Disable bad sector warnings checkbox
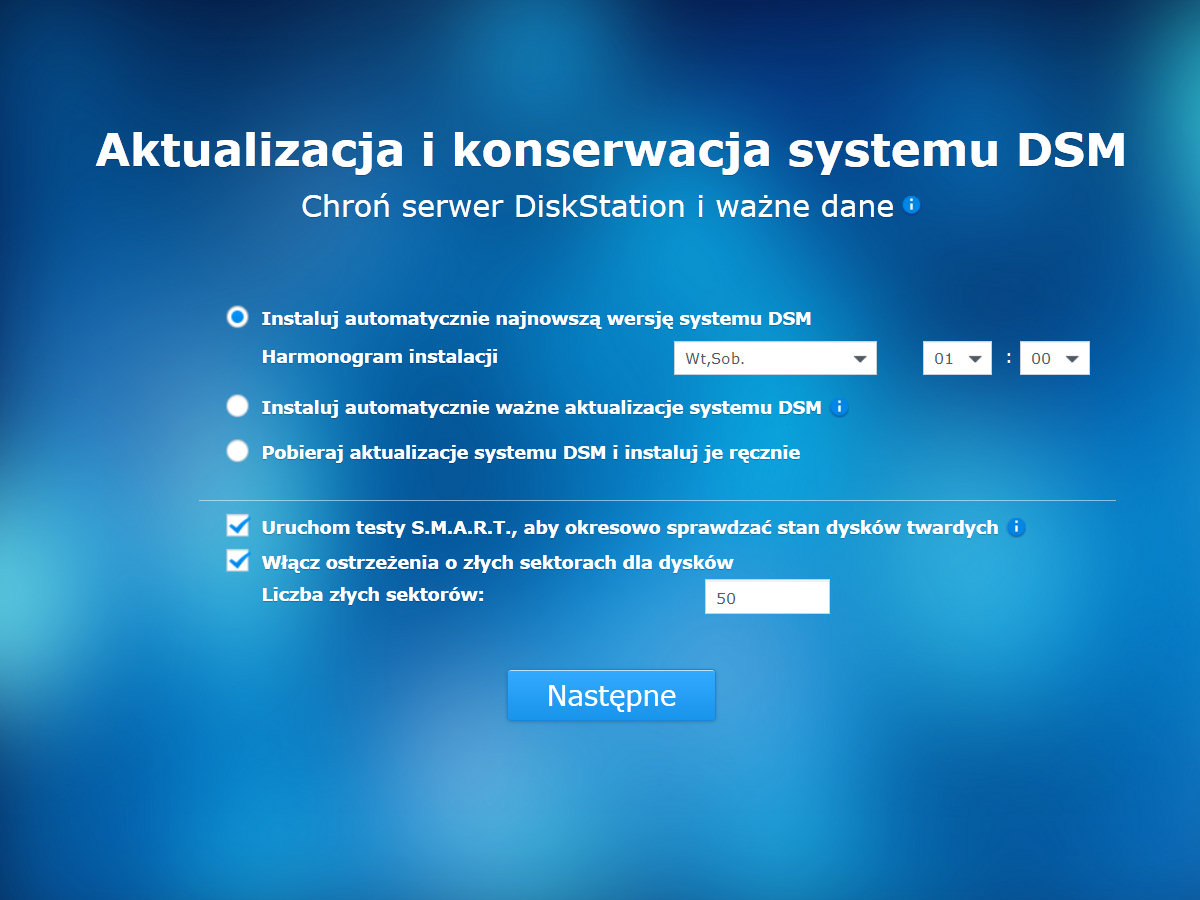Image resolution: width=1200 pixels, height=900 pixels. pos(238,560)
